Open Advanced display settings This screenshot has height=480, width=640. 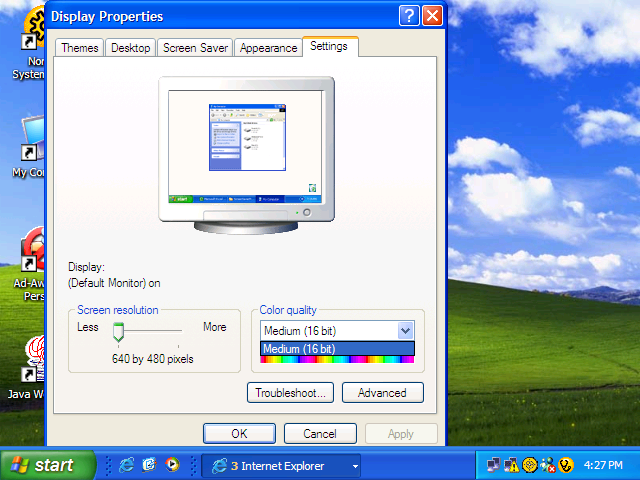(382, 393)
